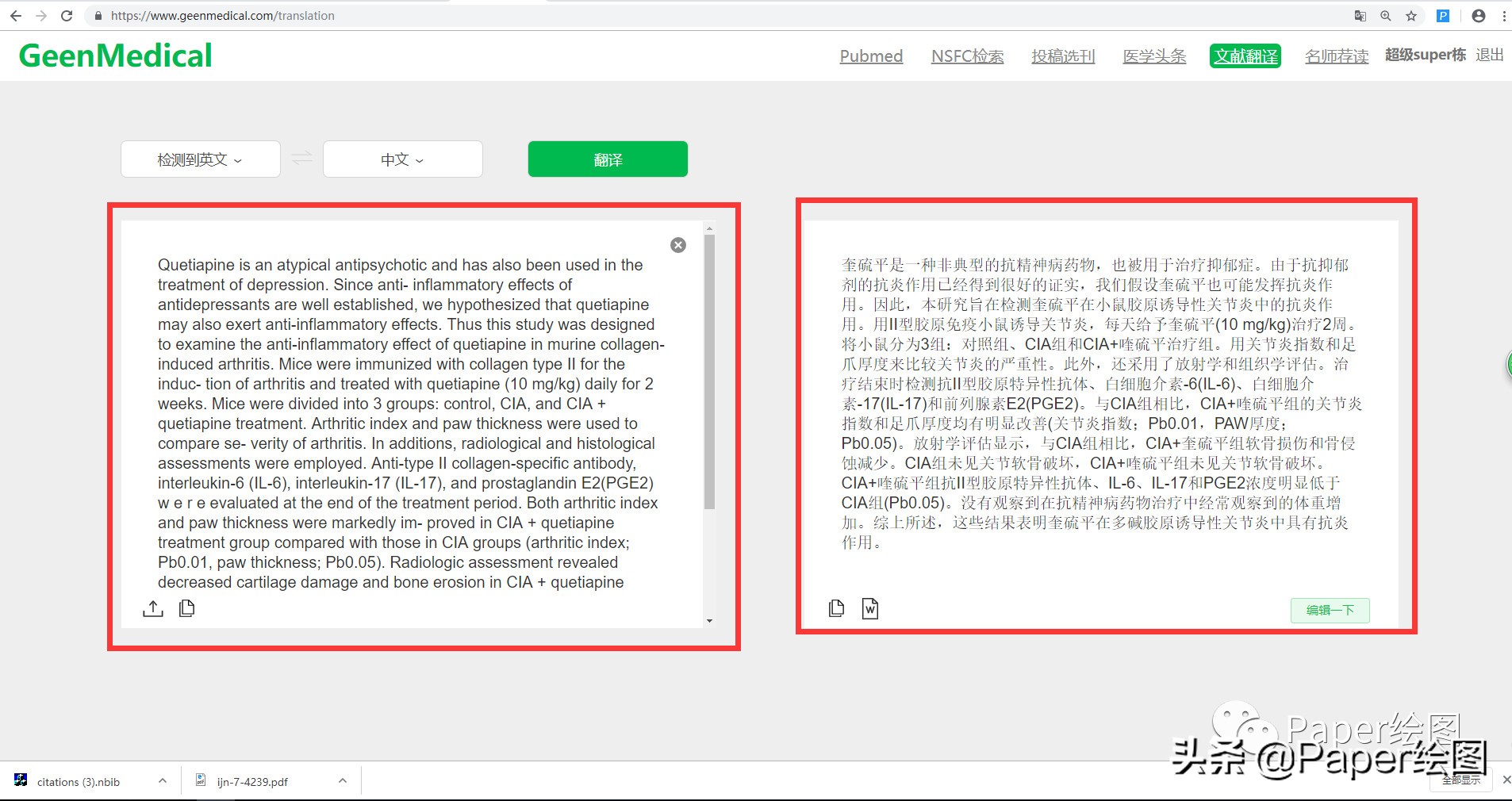The image size is (1512, 801).
Task: Expand options for citations (3).nbib download
Action: click(161, 781)
